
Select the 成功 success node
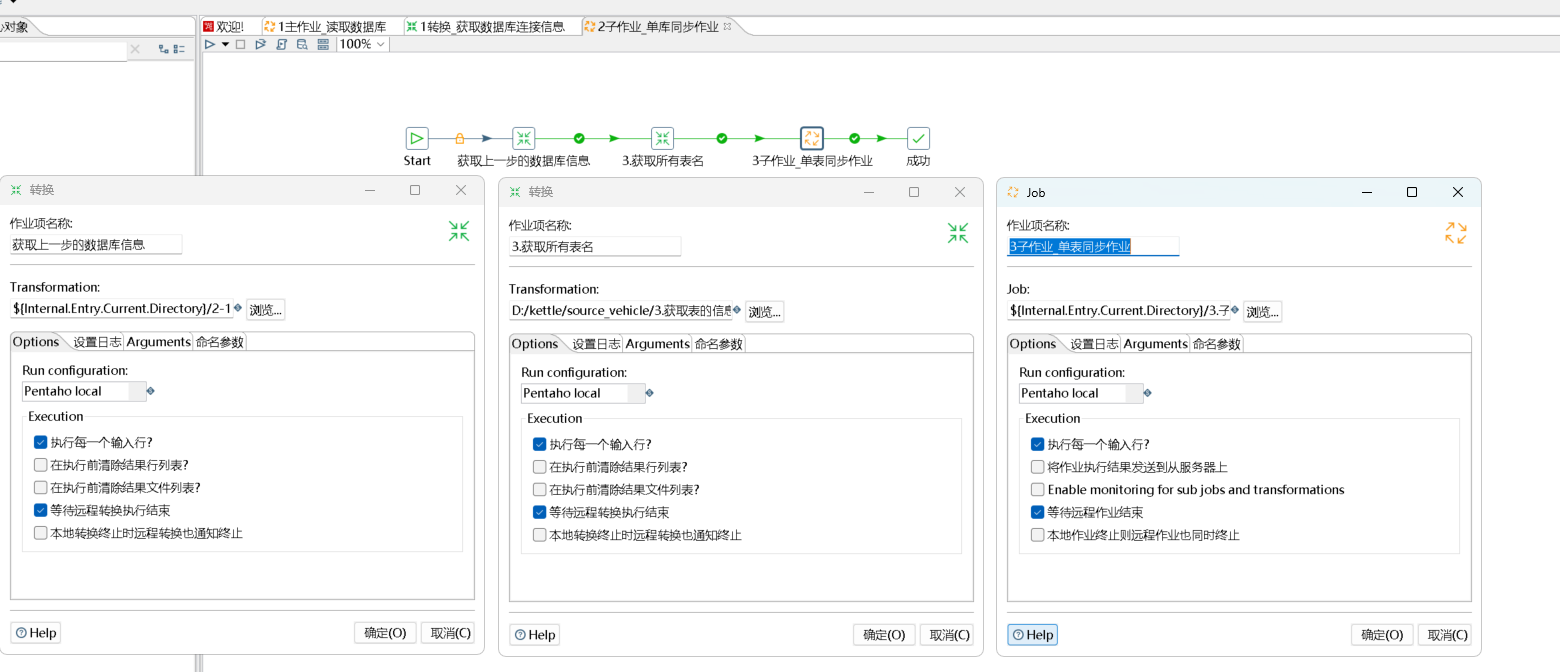tap(918, 139)
